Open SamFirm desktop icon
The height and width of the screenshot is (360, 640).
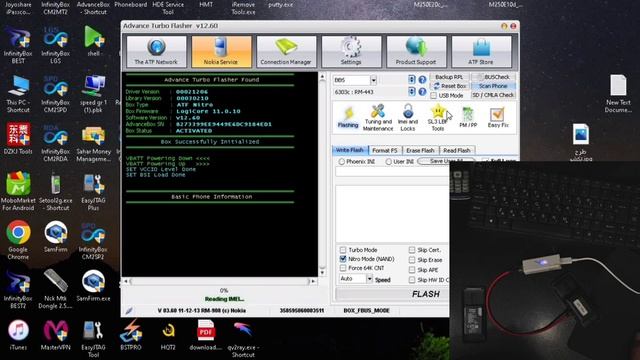(56, 237)
